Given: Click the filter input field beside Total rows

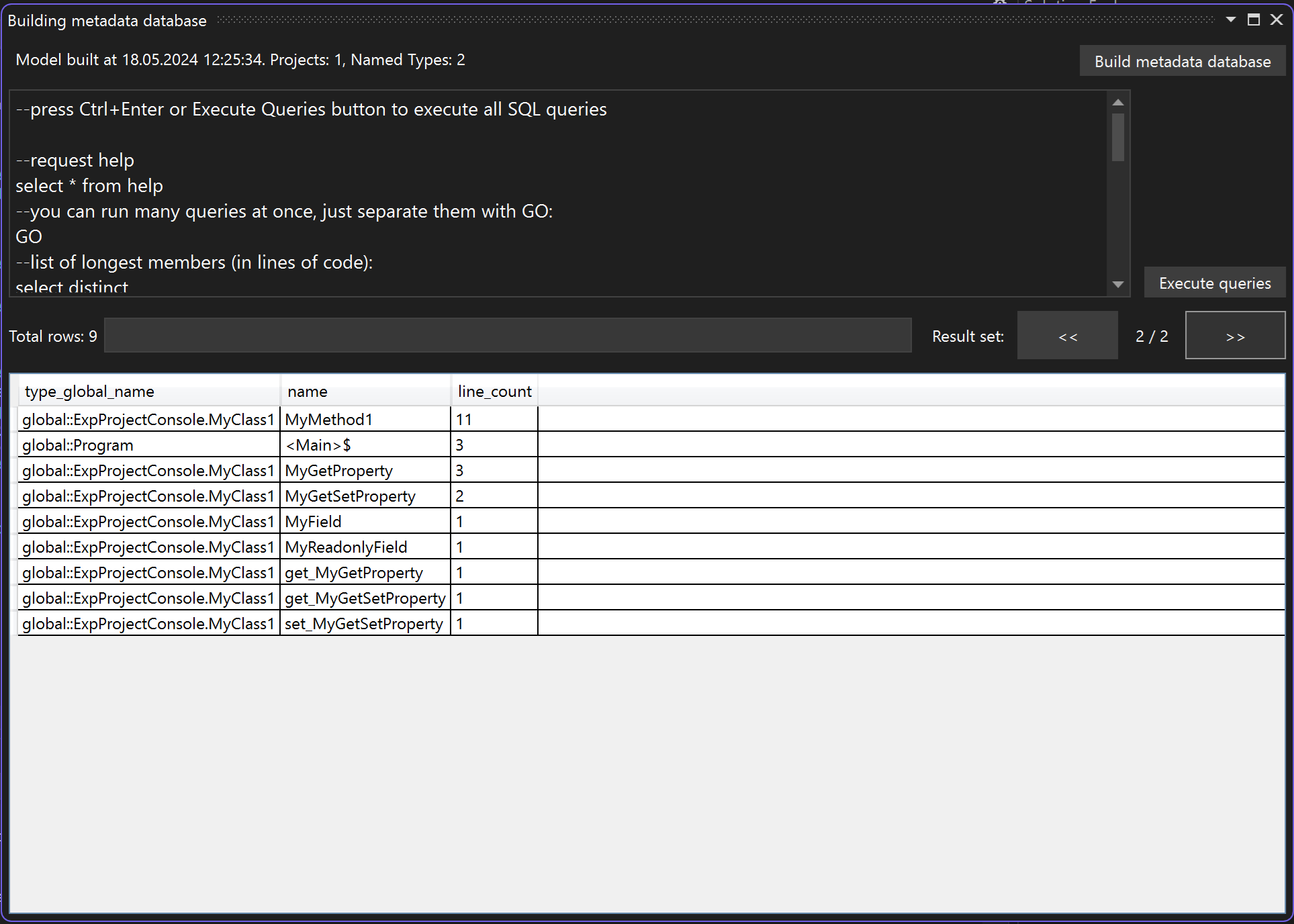Looking at the screenshot, I should [x=508, y=336].
